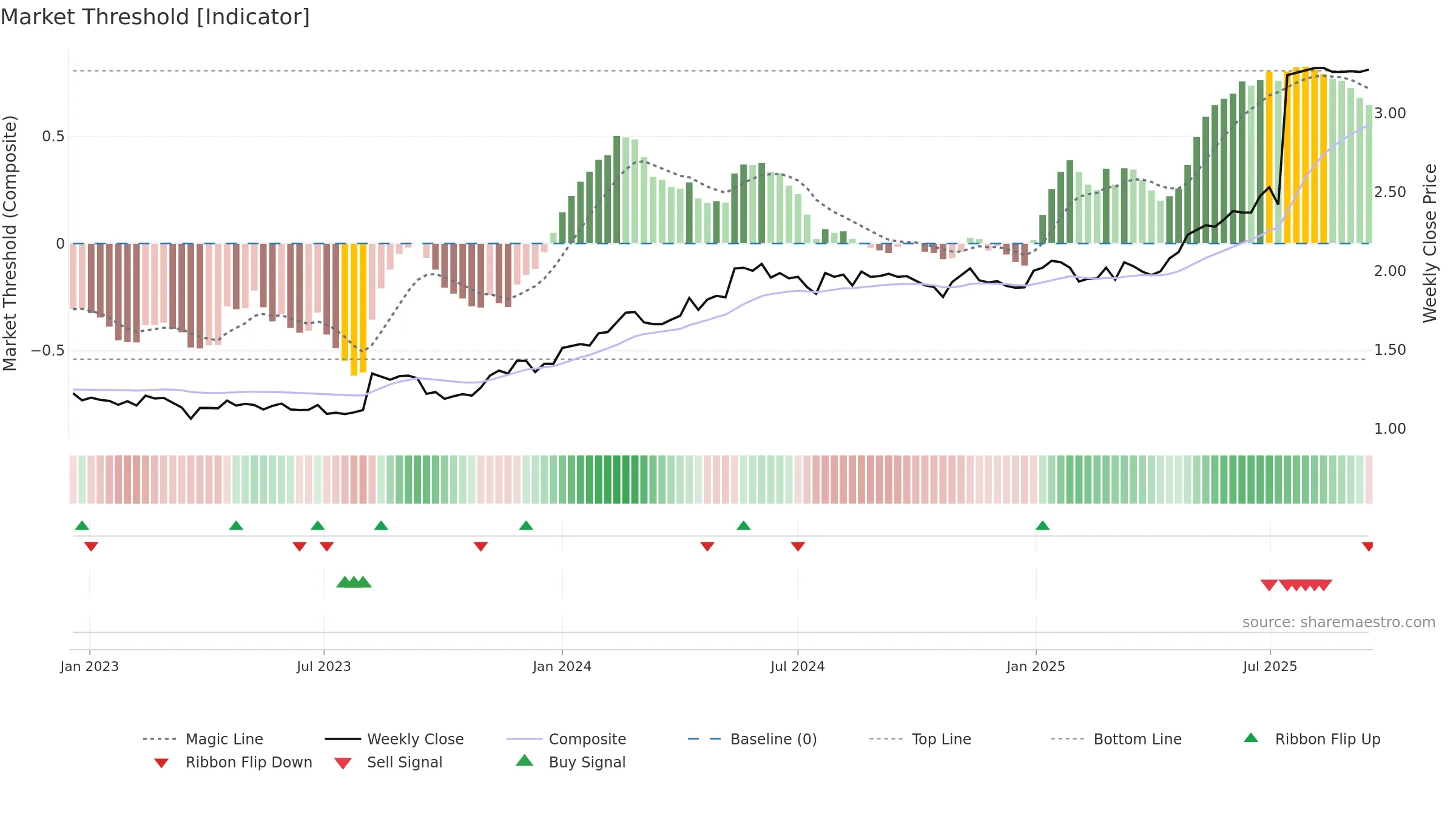Click the Ribbon Flip Down marker at Jul 2024
Image resolution: width=1456 pixels, height=819 pixels.
click(x=798, y=547)
